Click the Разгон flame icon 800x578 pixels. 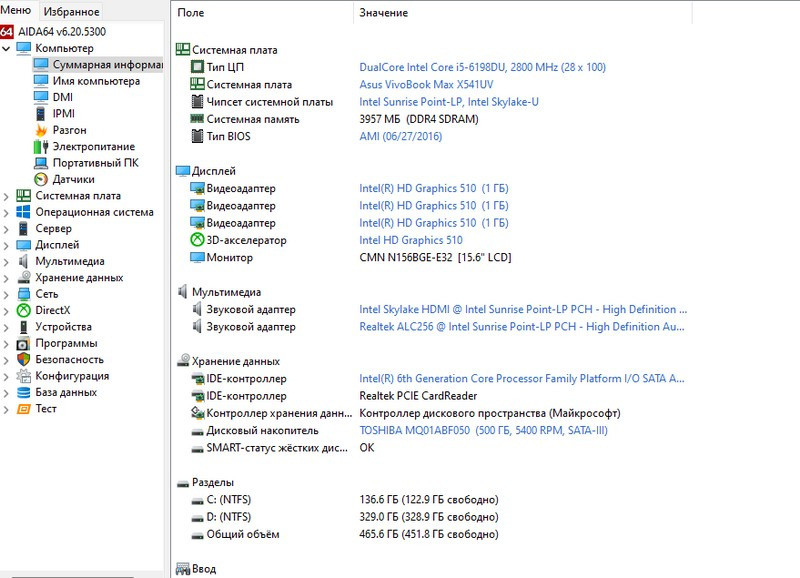click(41, 130)
